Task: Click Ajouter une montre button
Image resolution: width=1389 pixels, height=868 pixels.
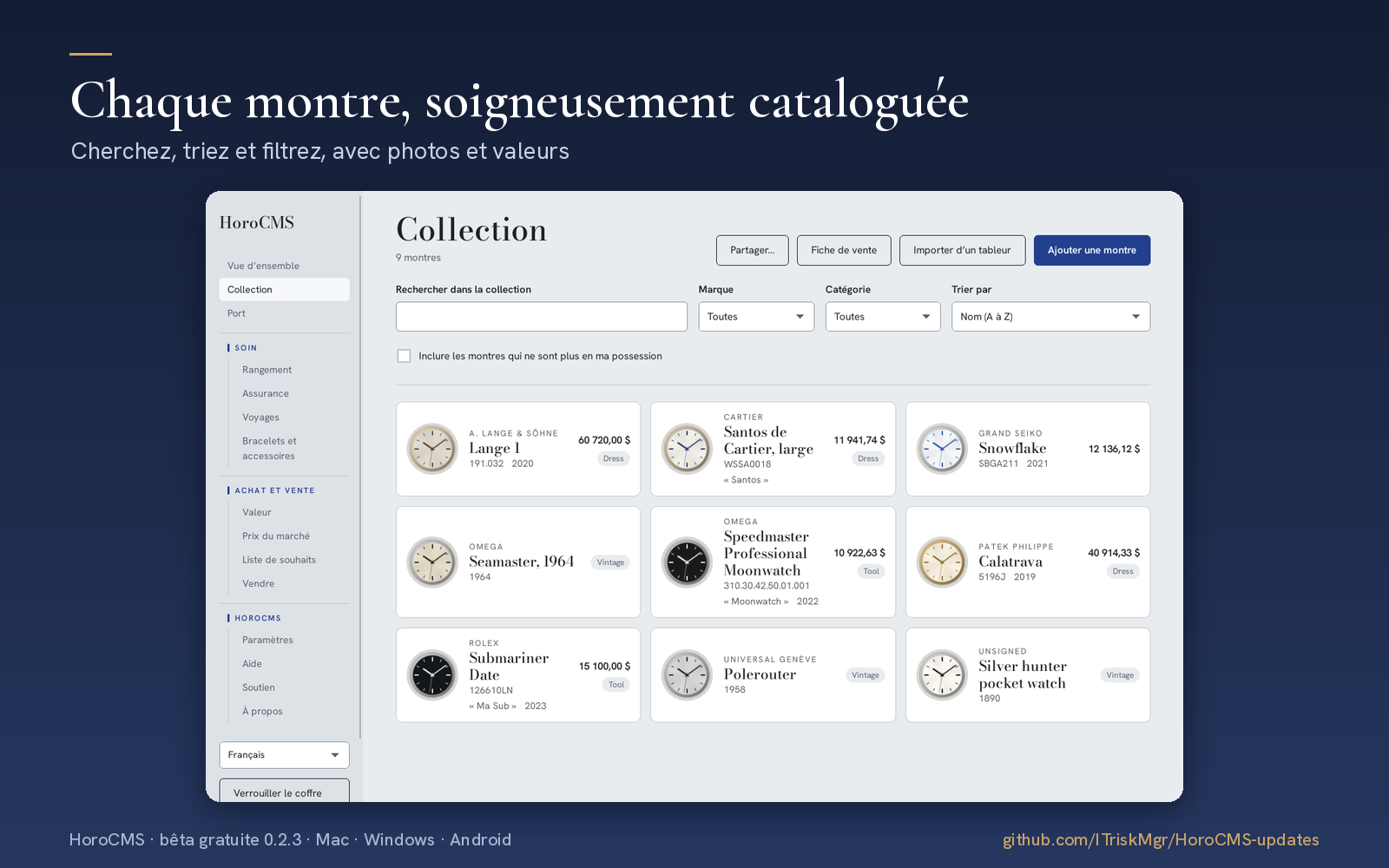Action: 1091,250
